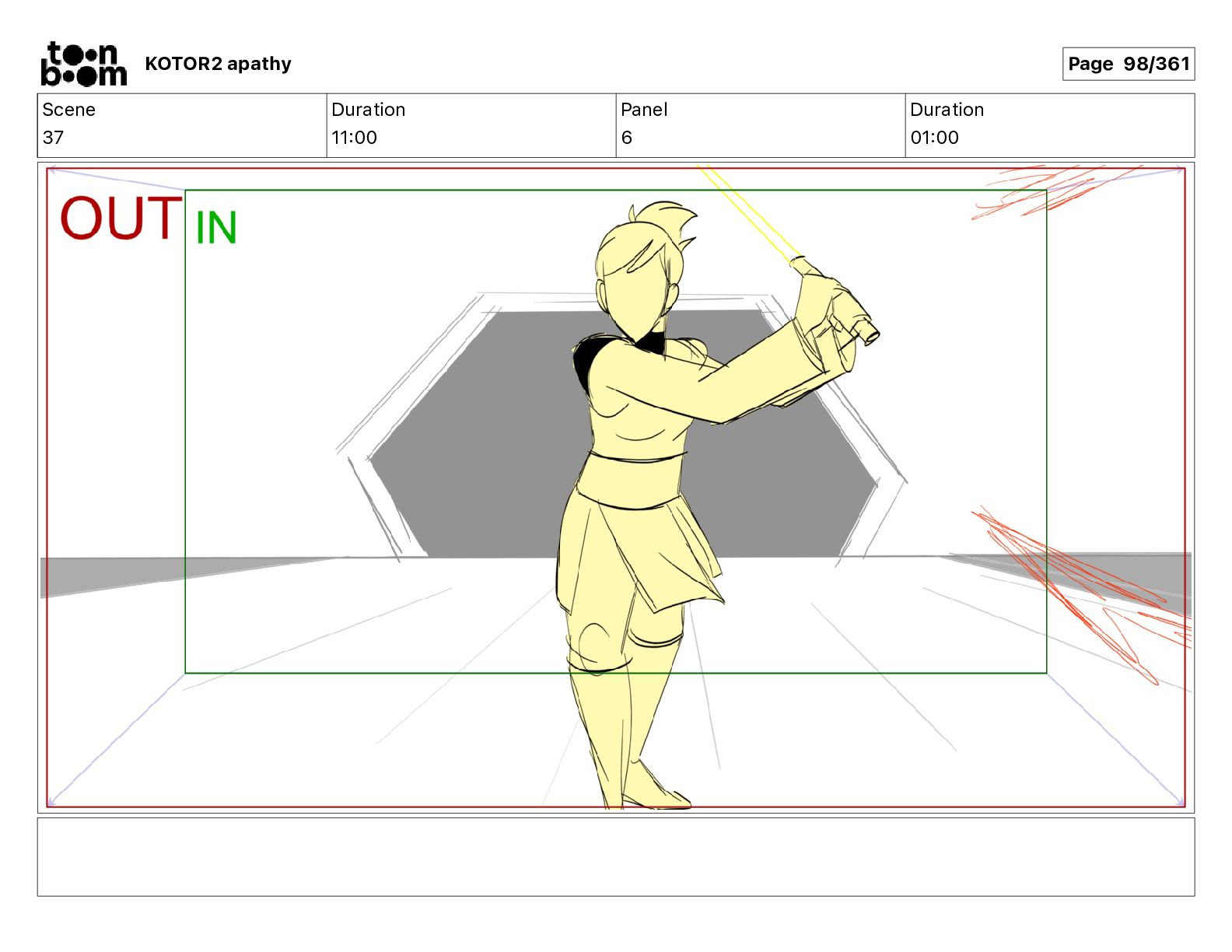Click the 'Page 98/361' indicator
The height and width of the screenshot is (952, 1232).
[x=1129, y=64]
